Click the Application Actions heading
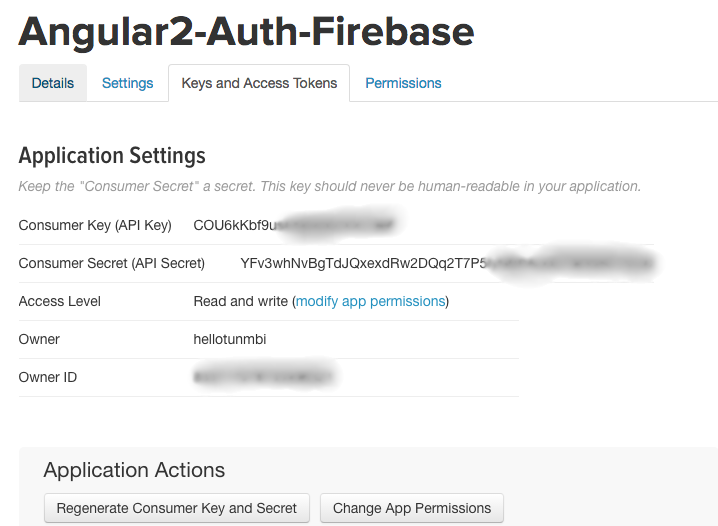 pyautogui.click(x=134, y=470)
